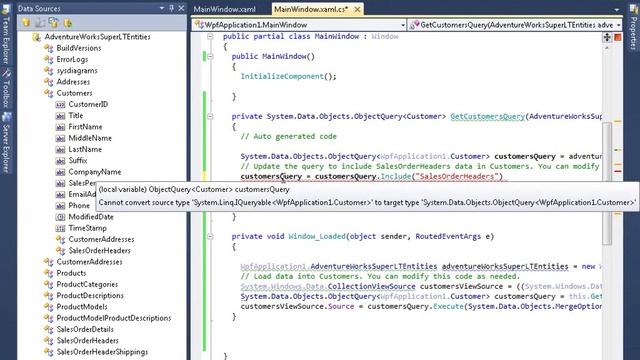Select the FirstName field

coord(85,127)
